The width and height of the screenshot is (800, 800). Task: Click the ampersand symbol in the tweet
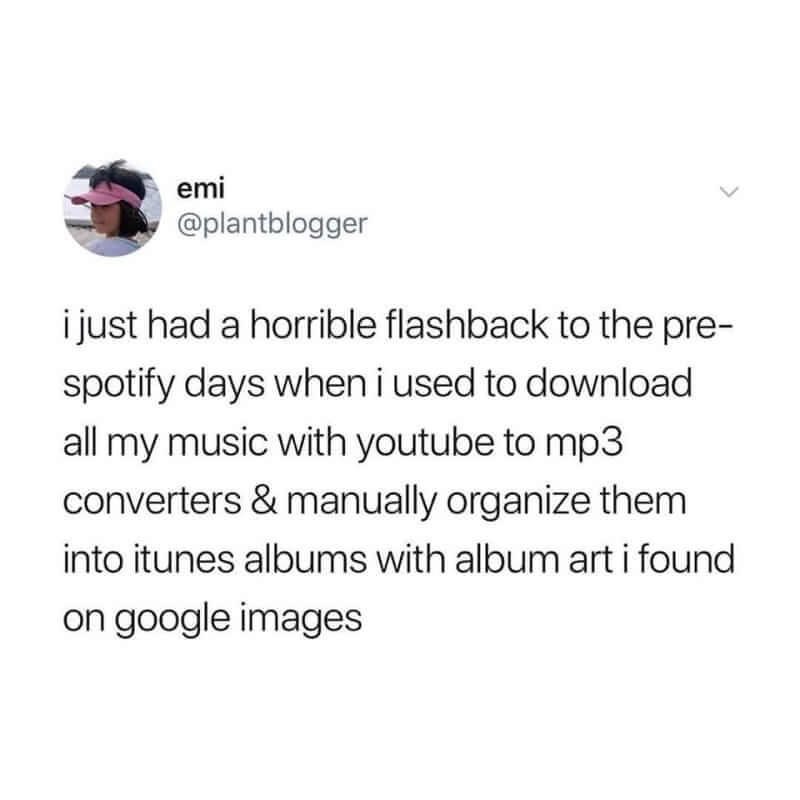[264, 501]
